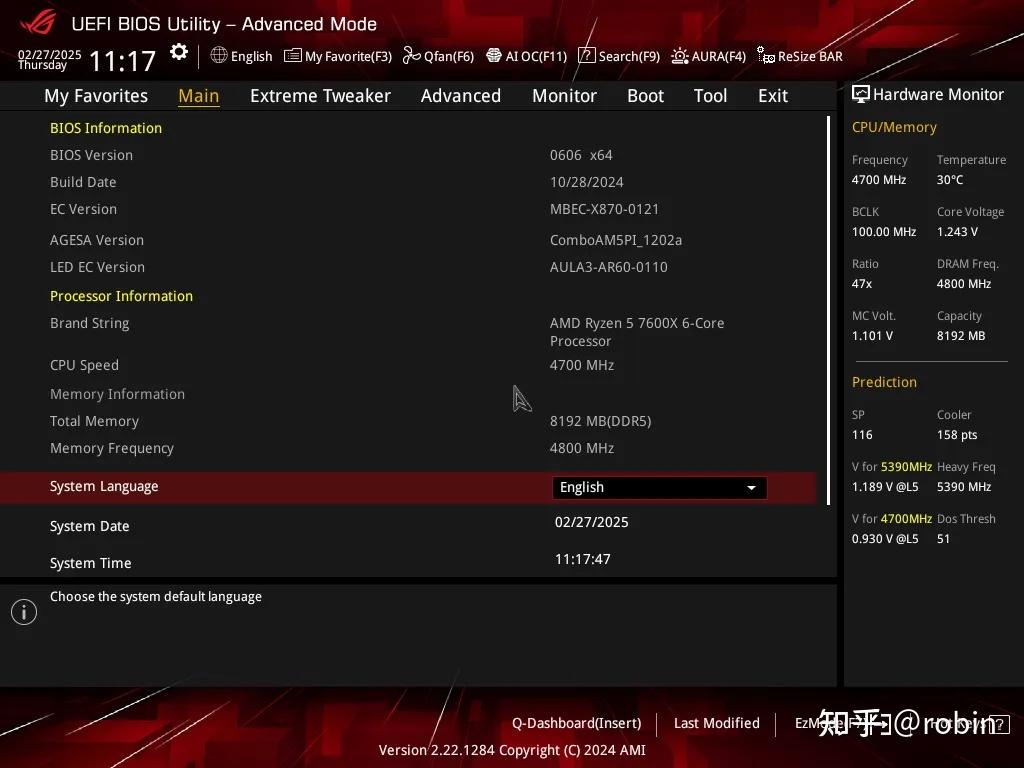Viewport: 1024px width, 768px height.
Task: Open Qfan control settings
Action: pos(438,56)
